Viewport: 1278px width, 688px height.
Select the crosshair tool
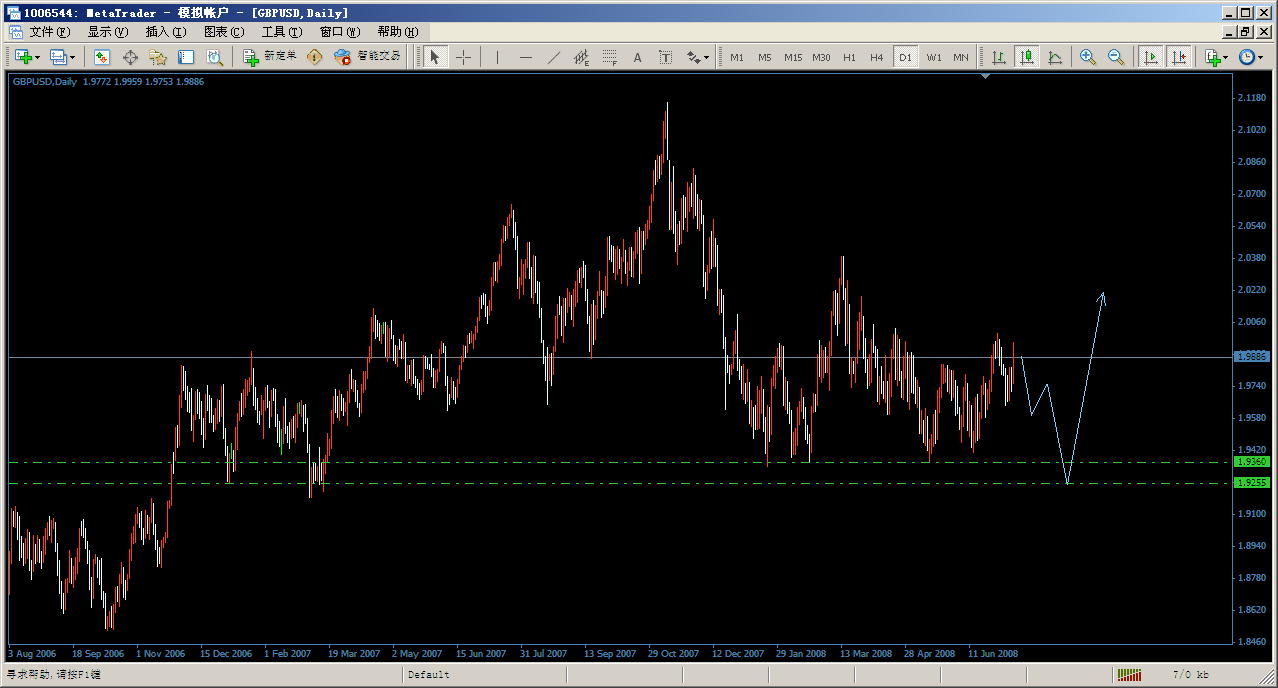pyautogui.click(x=462, y=57)
